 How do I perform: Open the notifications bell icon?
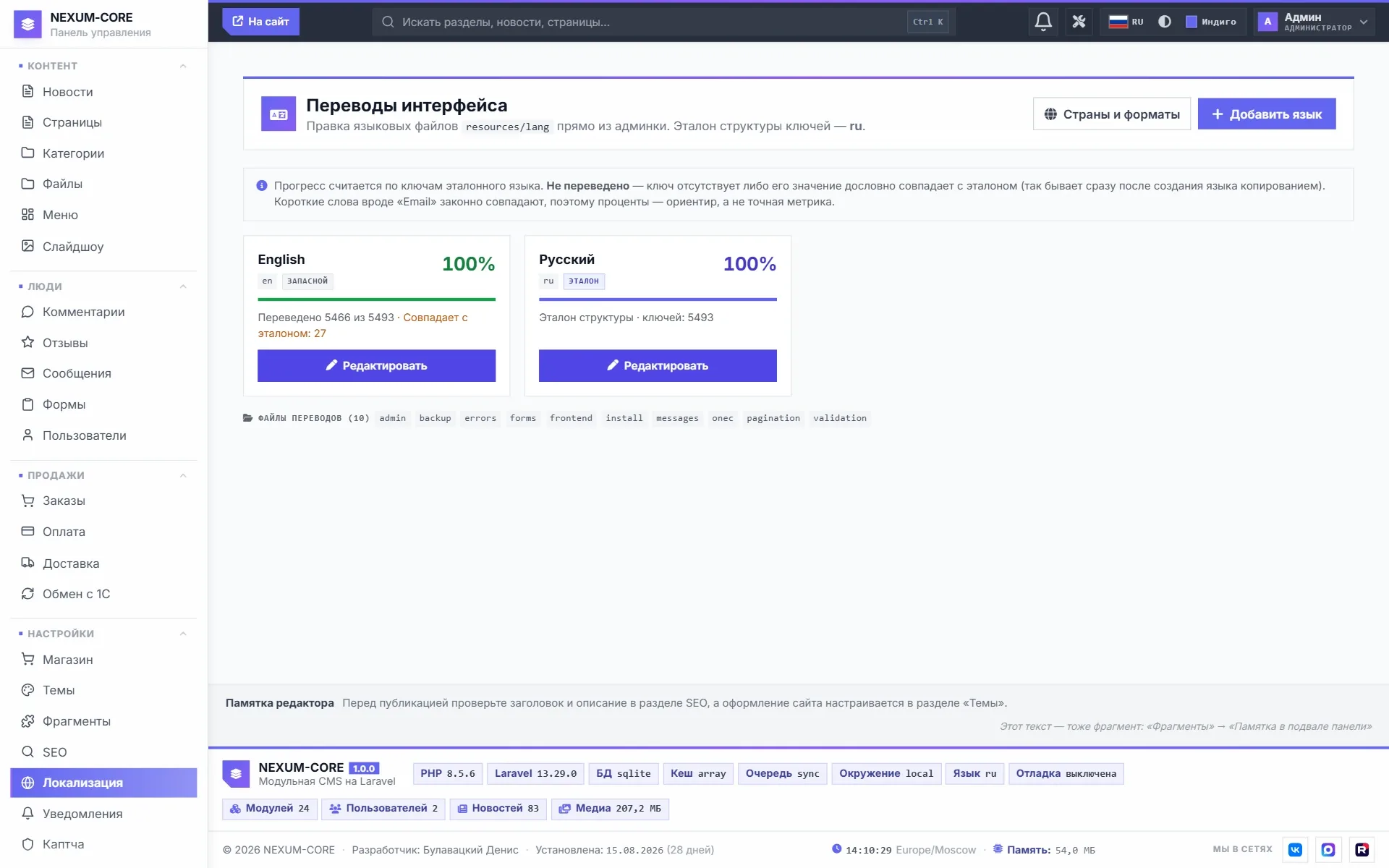click(x=1042, y=22)
